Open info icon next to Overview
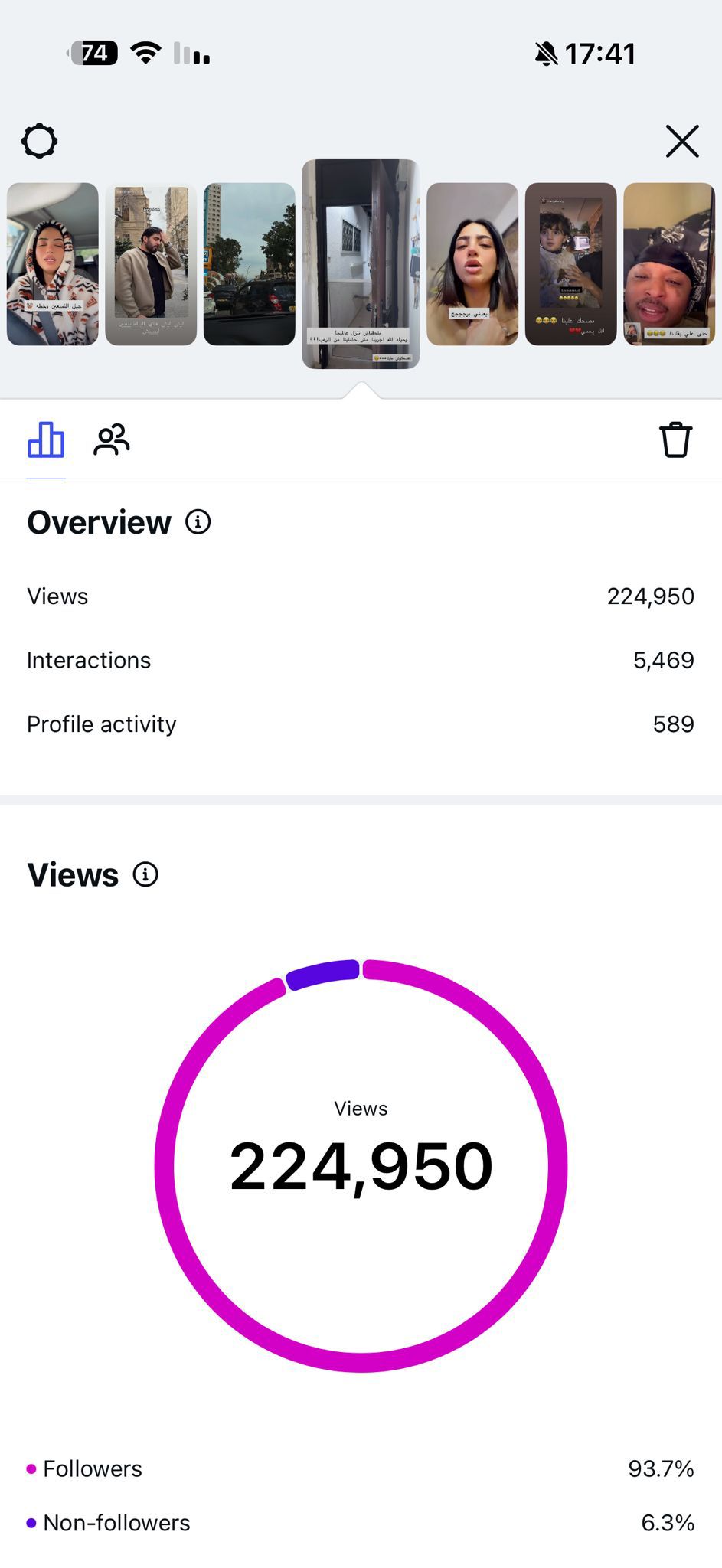Viewport: 722px width, 1568px height. pyautogui.click(x=198, y=522)
